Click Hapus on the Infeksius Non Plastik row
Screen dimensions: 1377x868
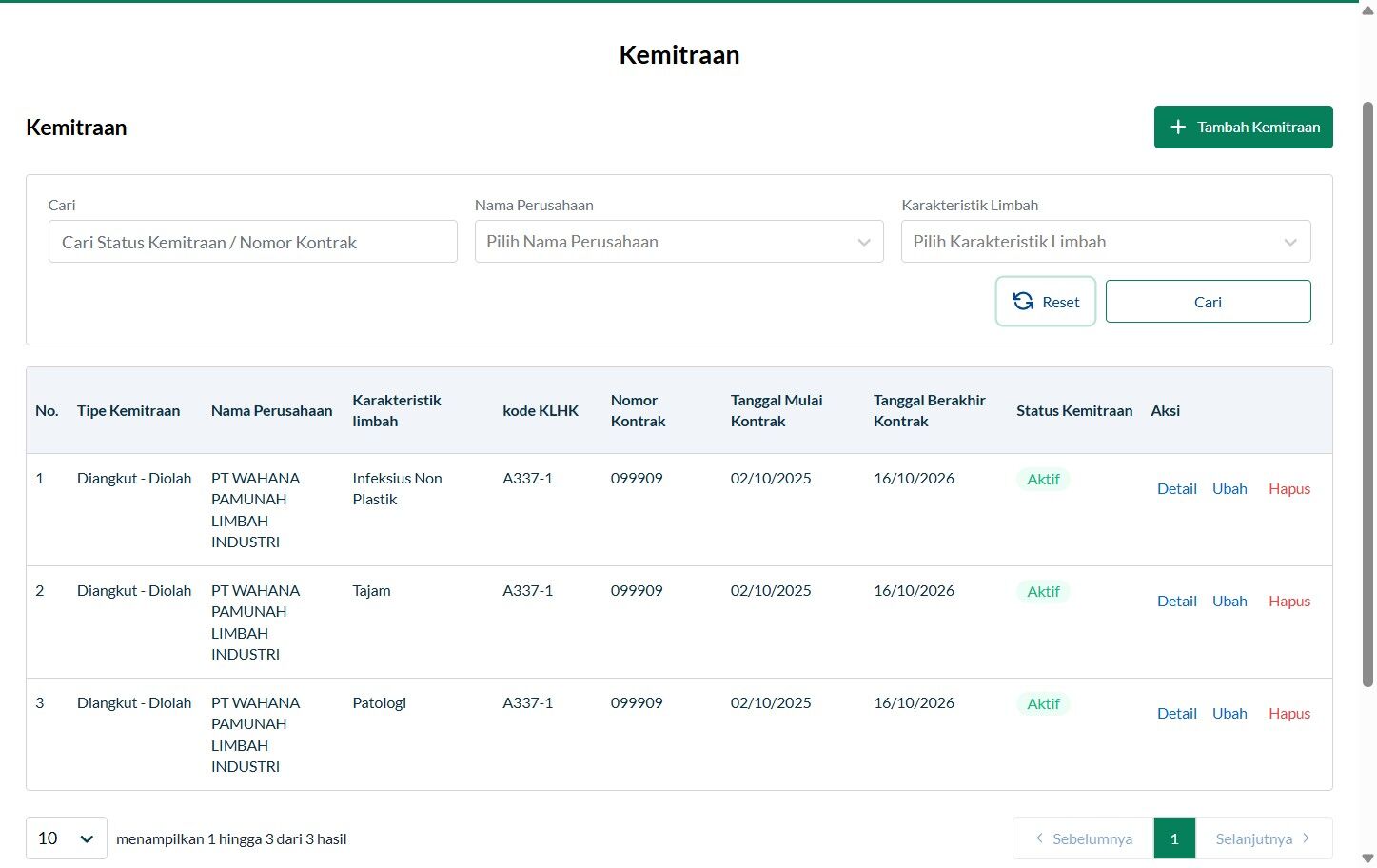coord(1289,488)
